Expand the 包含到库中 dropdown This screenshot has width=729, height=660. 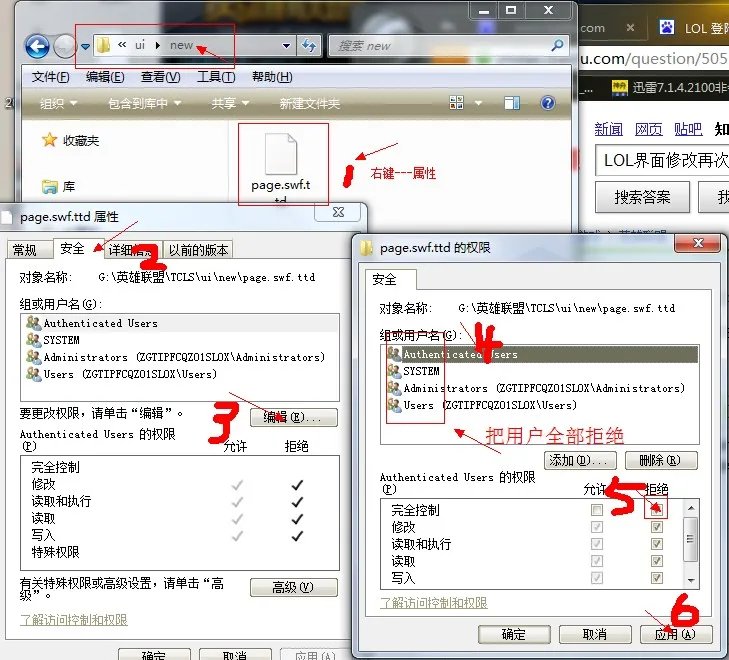click(x=144, y=103)
